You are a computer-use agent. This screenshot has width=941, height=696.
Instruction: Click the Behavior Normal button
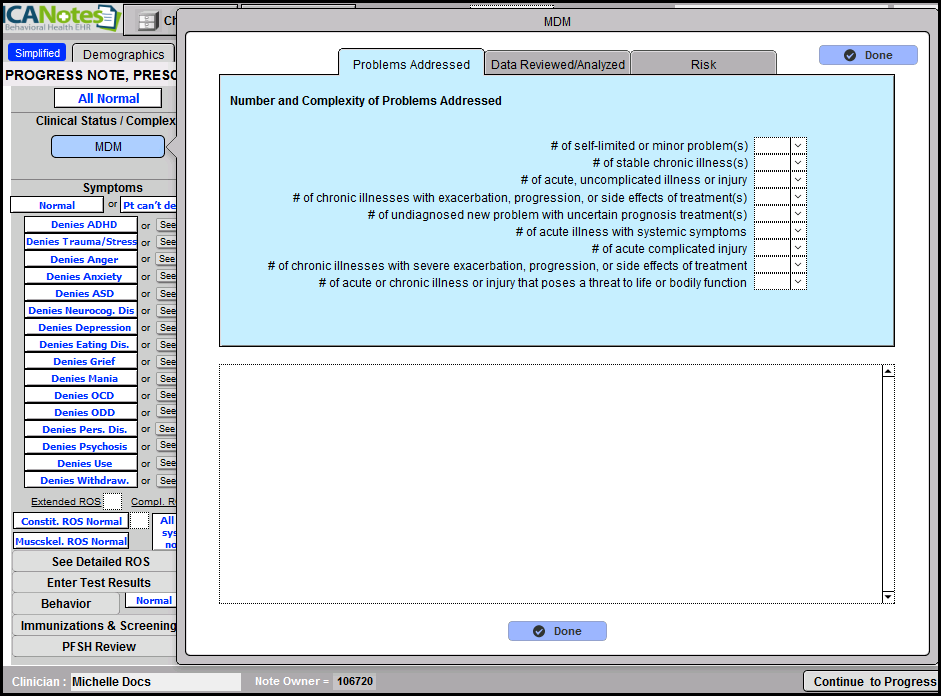[x=151, y=601]
